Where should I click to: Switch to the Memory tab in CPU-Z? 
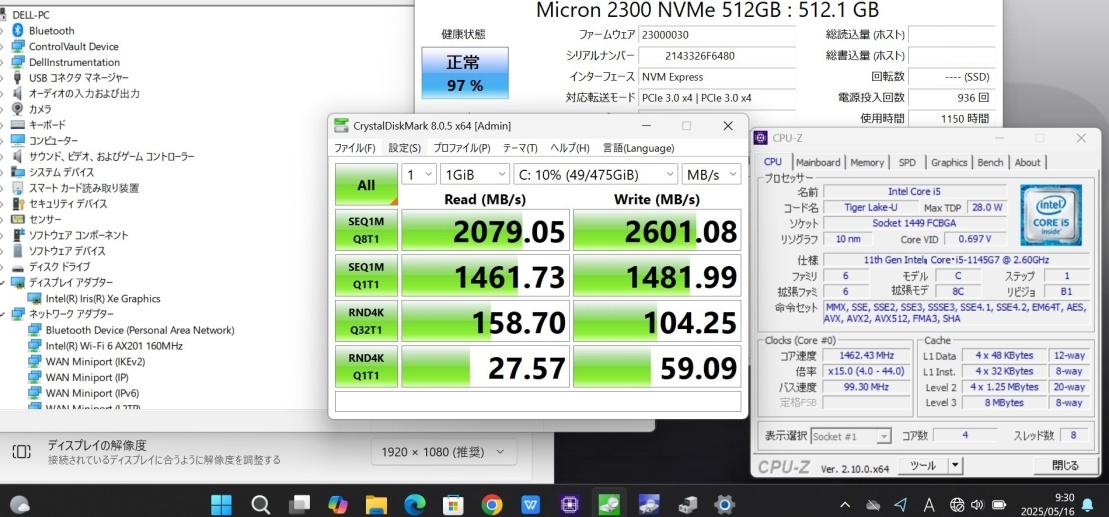(x=867, y=162)
